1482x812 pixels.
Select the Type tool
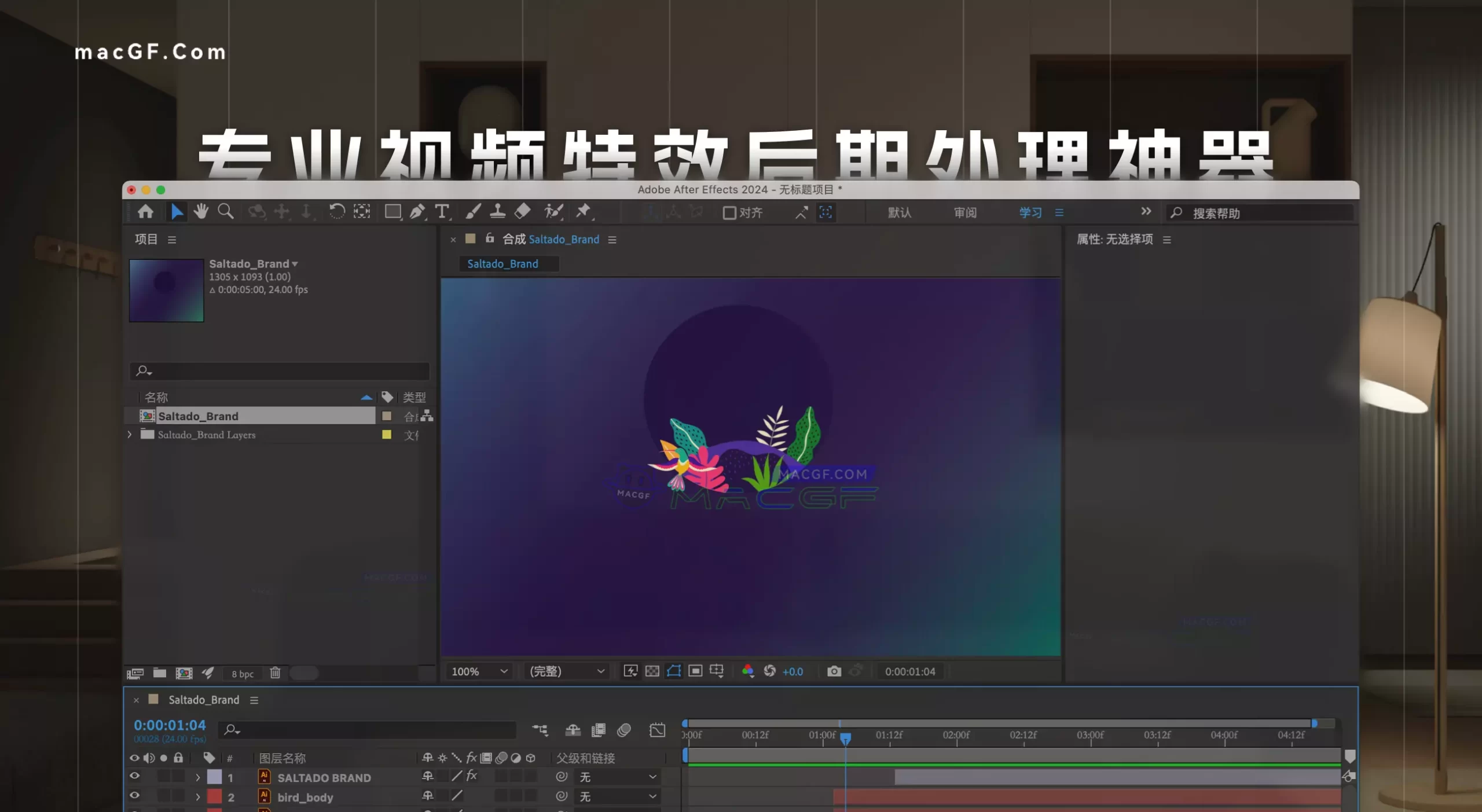(x=442, y=212)
